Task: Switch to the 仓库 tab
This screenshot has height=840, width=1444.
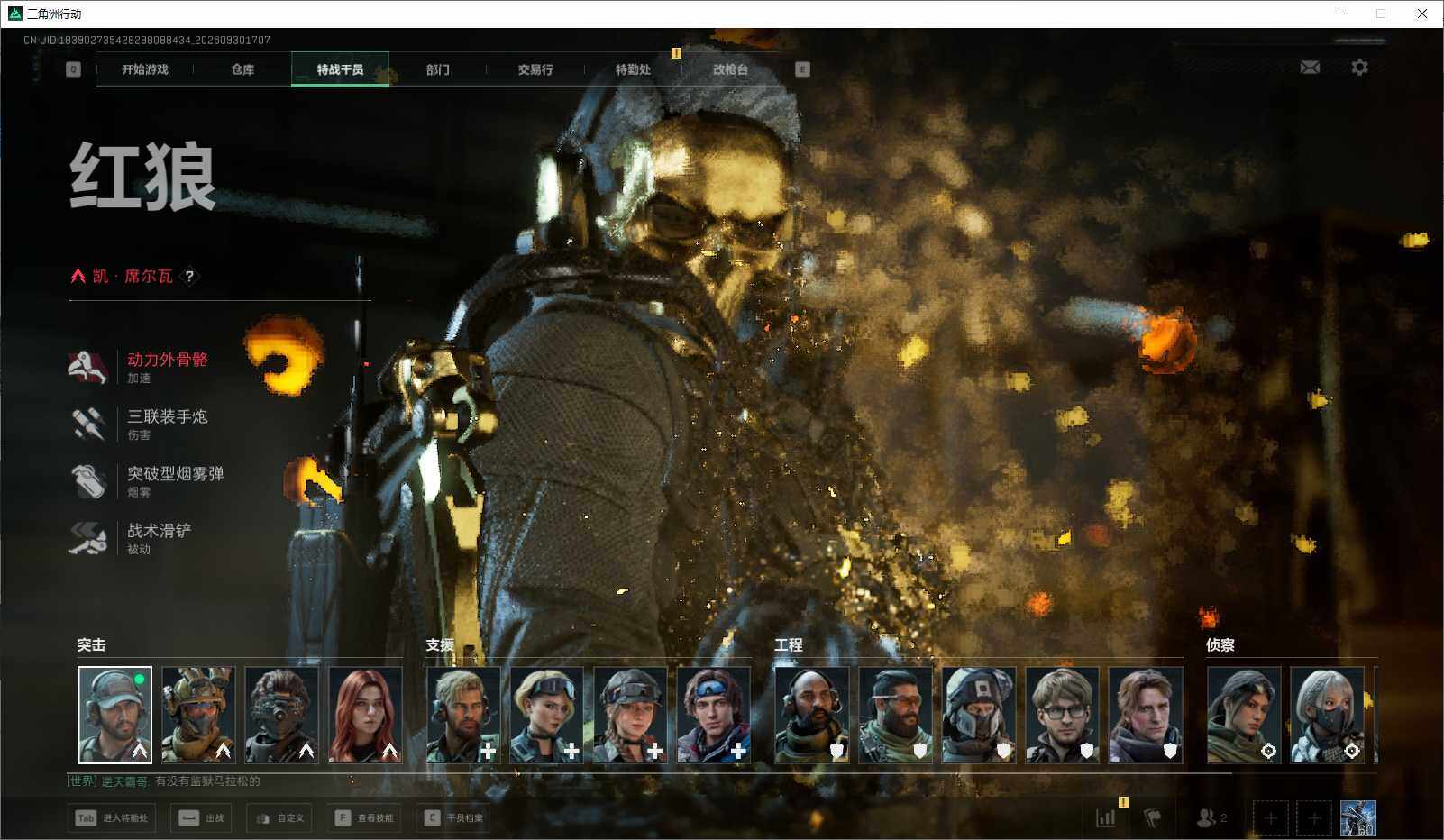Action: tap(242, 69)
